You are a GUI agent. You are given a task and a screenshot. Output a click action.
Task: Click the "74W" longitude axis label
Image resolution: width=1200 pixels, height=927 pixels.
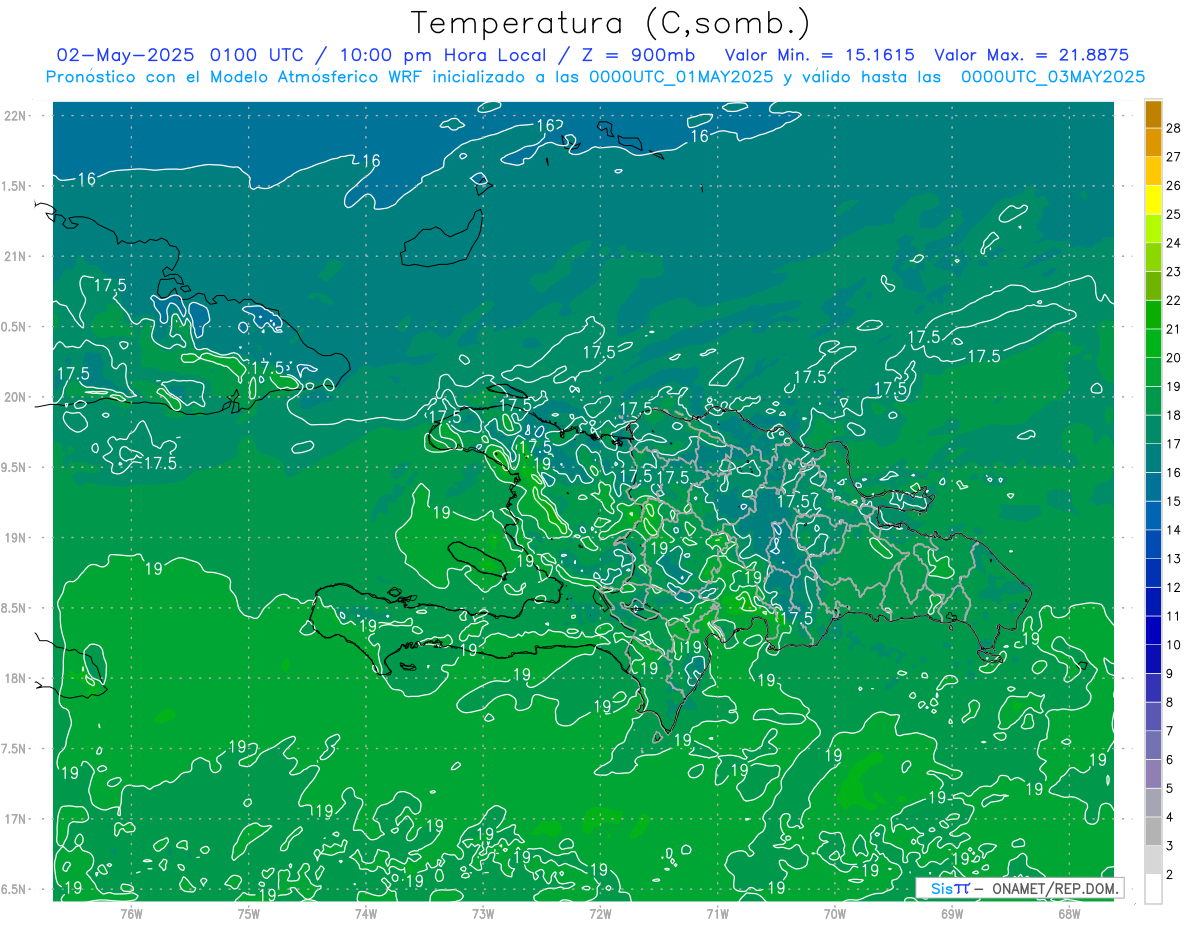pyautogui.click(x=366, y=913)
